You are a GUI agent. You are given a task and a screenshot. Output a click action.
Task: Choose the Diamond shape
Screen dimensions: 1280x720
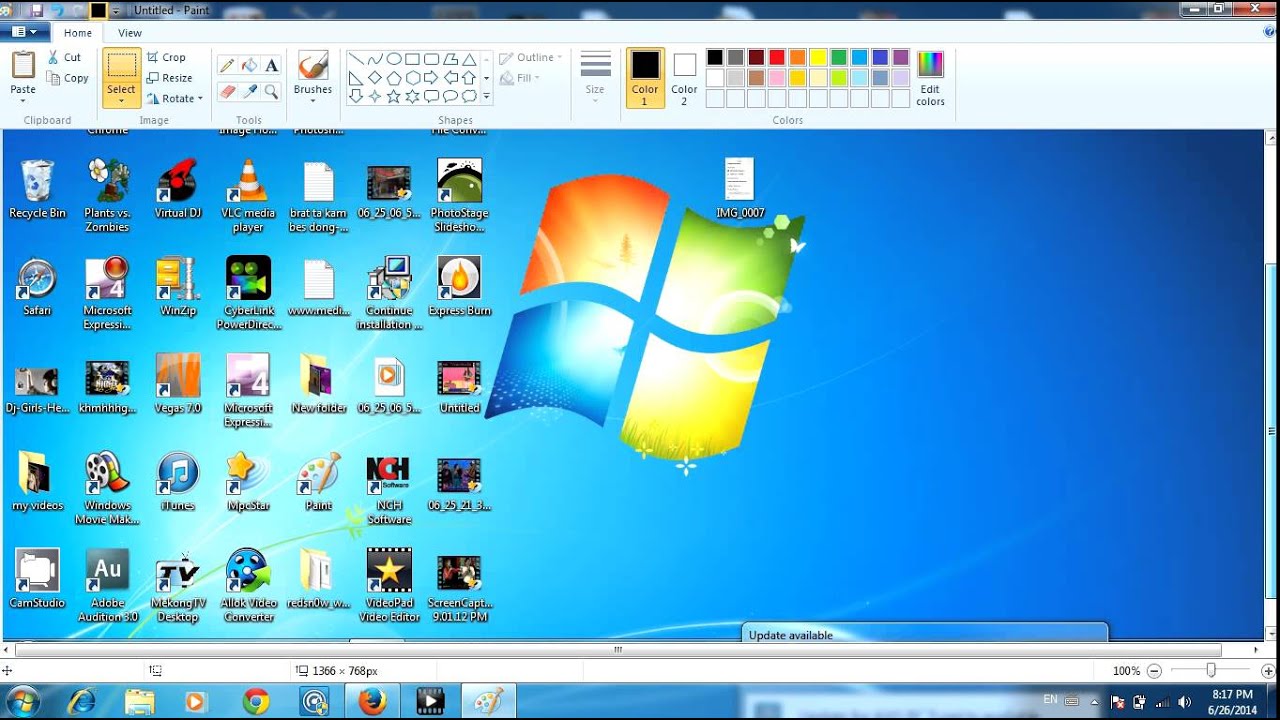[374, 78]
